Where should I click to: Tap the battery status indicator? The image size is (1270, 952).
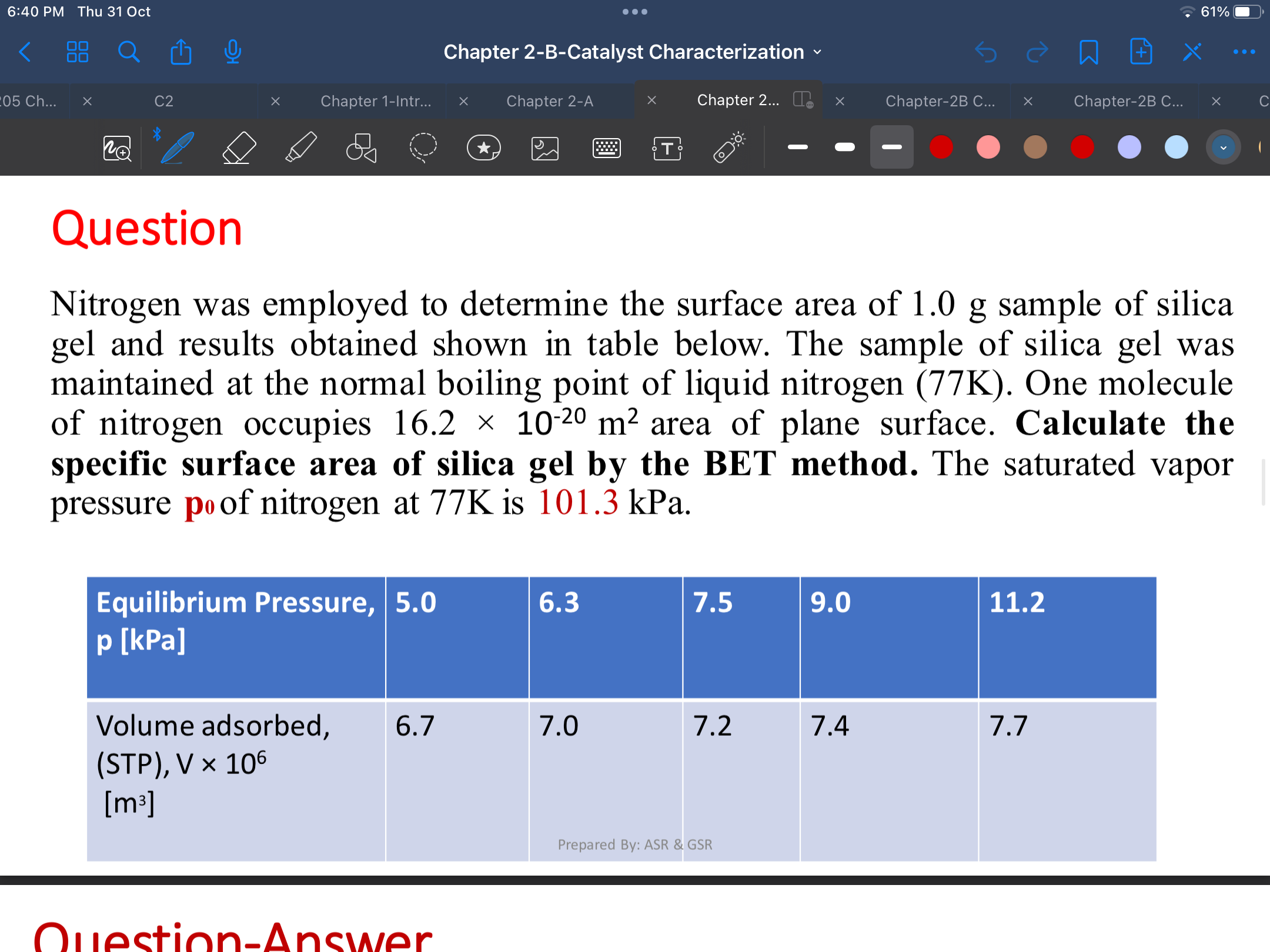click(1248, 12)
